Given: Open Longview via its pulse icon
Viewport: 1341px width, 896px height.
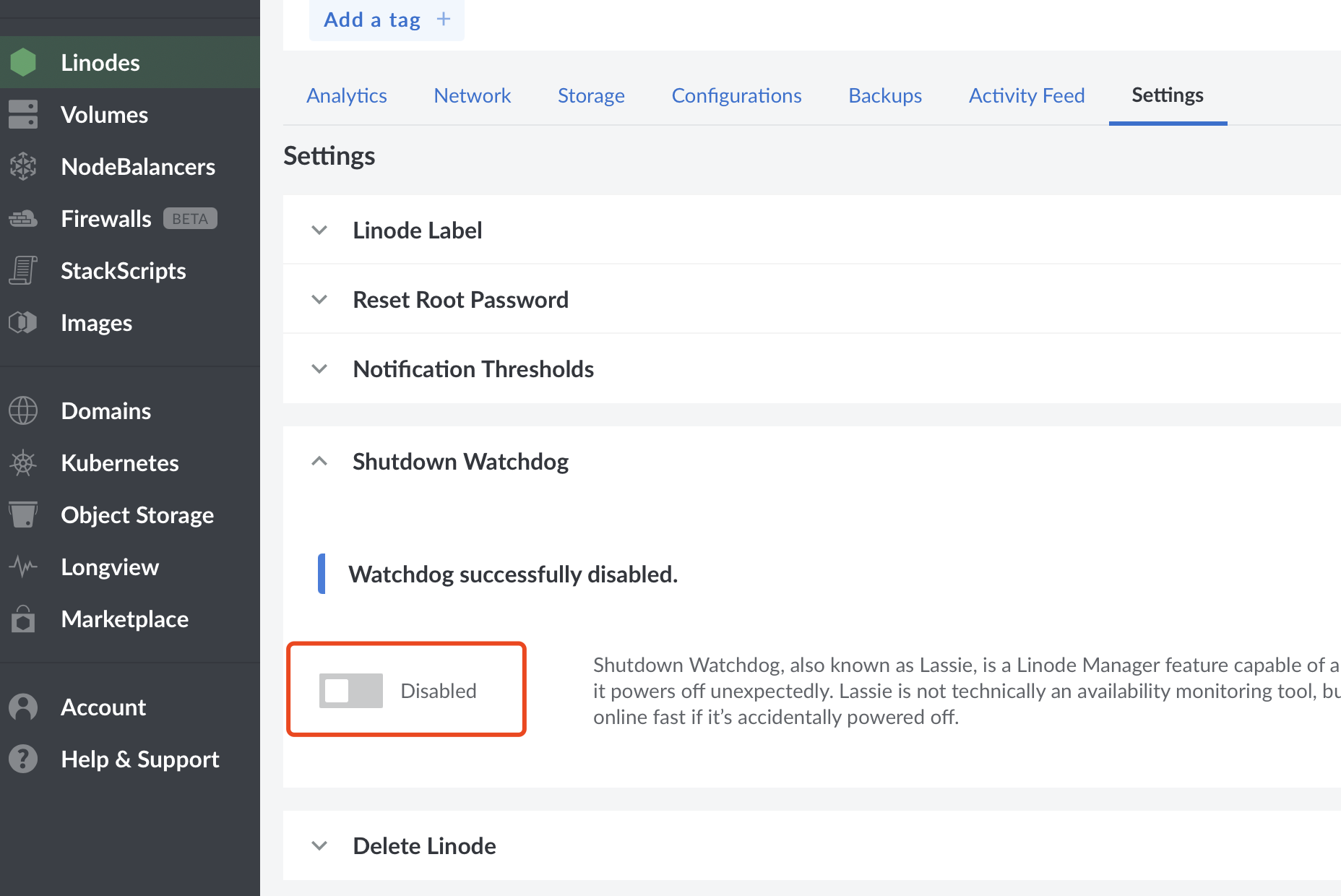Looking at the screenshot, I should coord(23,567).
